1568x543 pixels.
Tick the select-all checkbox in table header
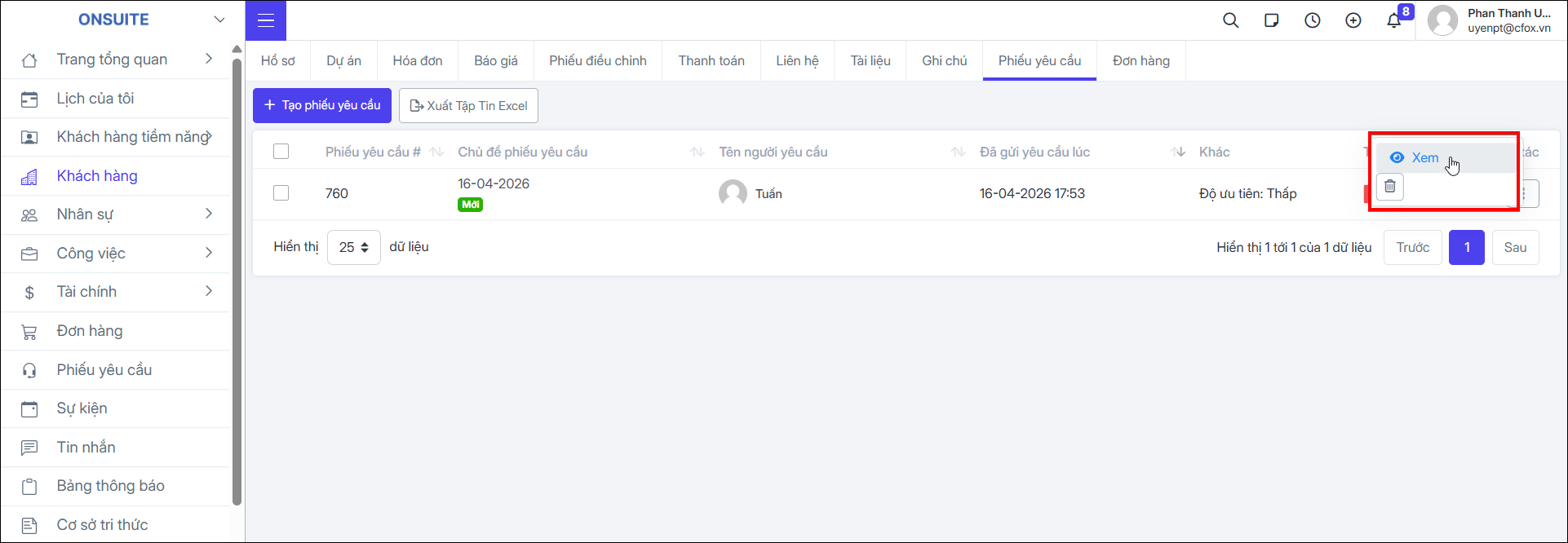point(281,152)
